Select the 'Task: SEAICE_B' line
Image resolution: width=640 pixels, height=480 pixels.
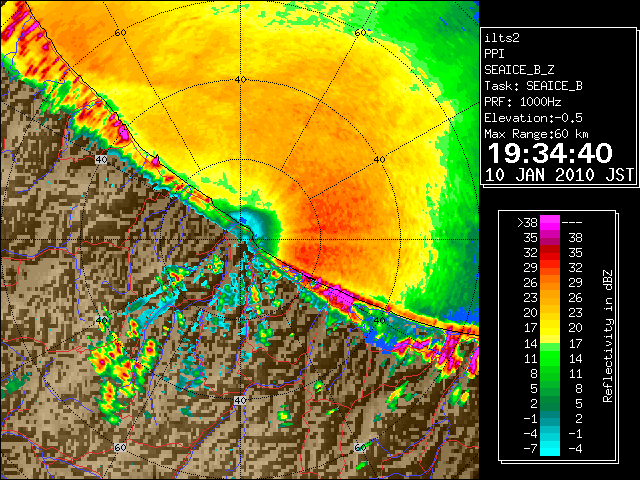click(533, 86)
